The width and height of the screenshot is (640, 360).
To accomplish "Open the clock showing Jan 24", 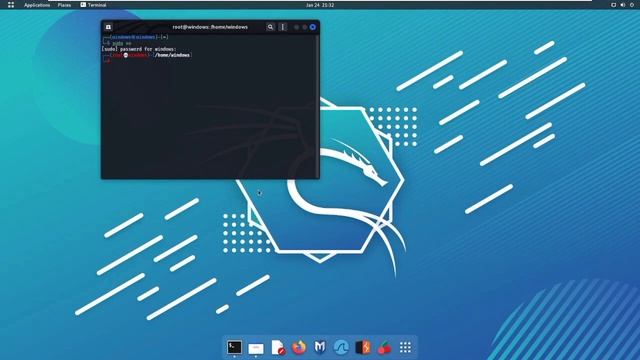I will (320, 5).
